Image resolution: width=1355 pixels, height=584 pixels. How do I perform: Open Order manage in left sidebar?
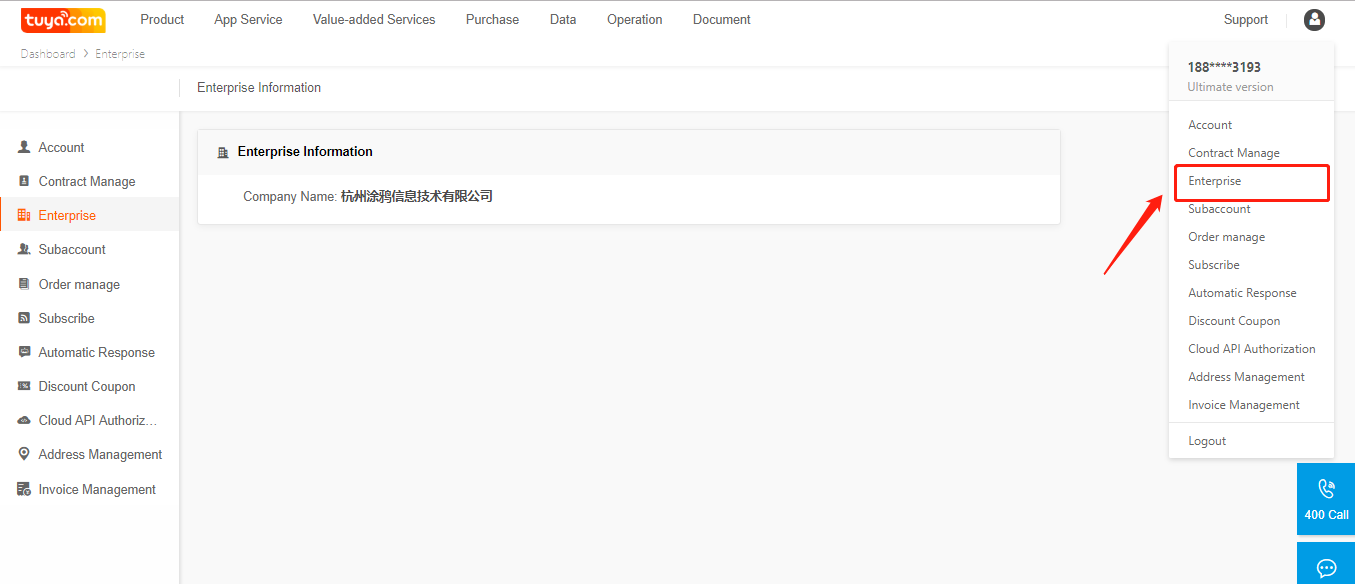[x=79, y=284]
